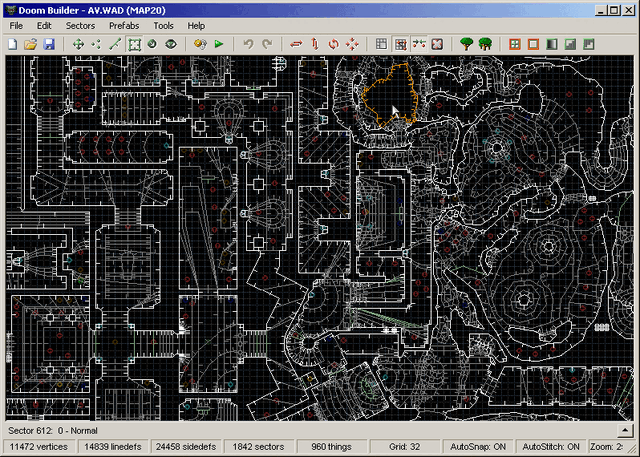This screenshot has height=457, width=640.
Task: Click the '14839 linedefs' status panel
Action: [x=113, y=447]
